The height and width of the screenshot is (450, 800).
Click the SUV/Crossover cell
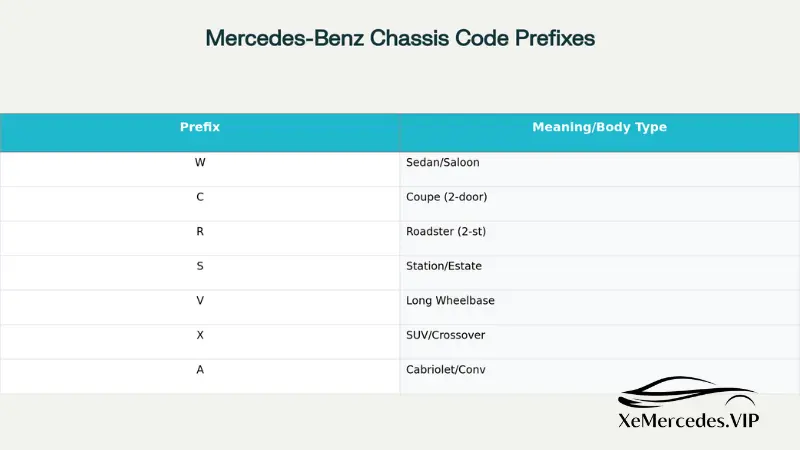tap(445, 335)
